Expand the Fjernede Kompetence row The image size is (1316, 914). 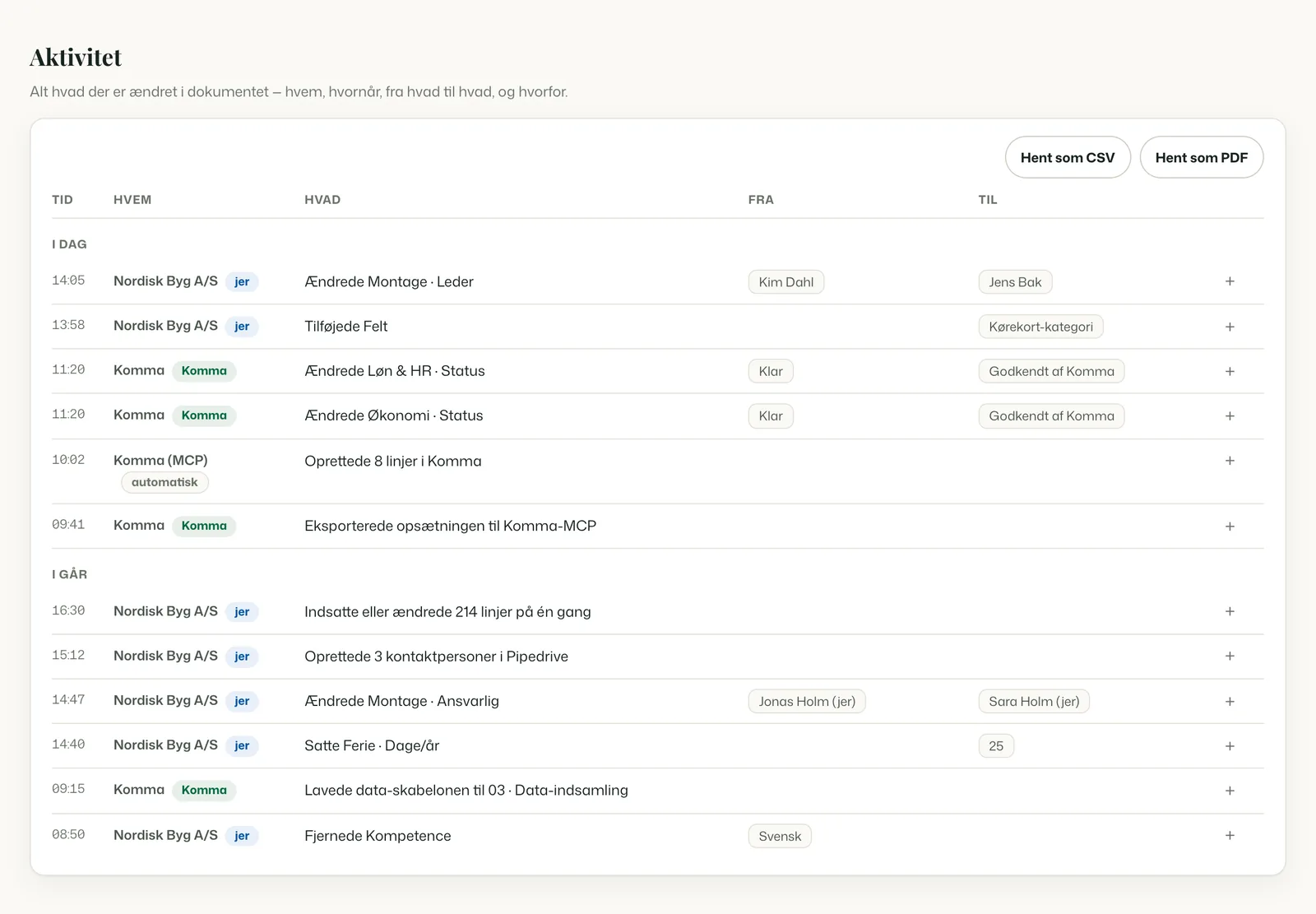coord(1230,835)
